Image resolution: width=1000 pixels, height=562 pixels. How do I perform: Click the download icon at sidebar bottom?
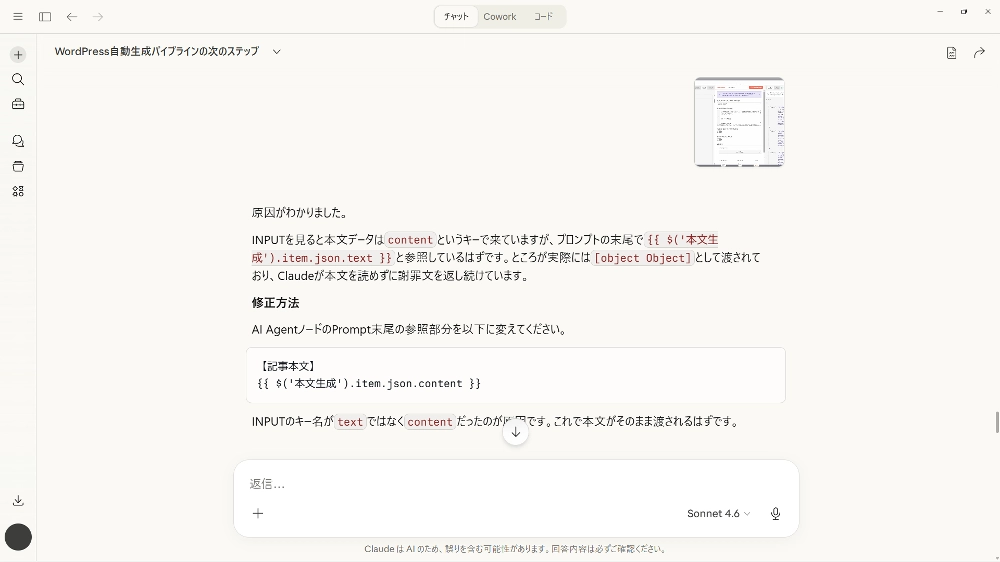click(18, 500)
